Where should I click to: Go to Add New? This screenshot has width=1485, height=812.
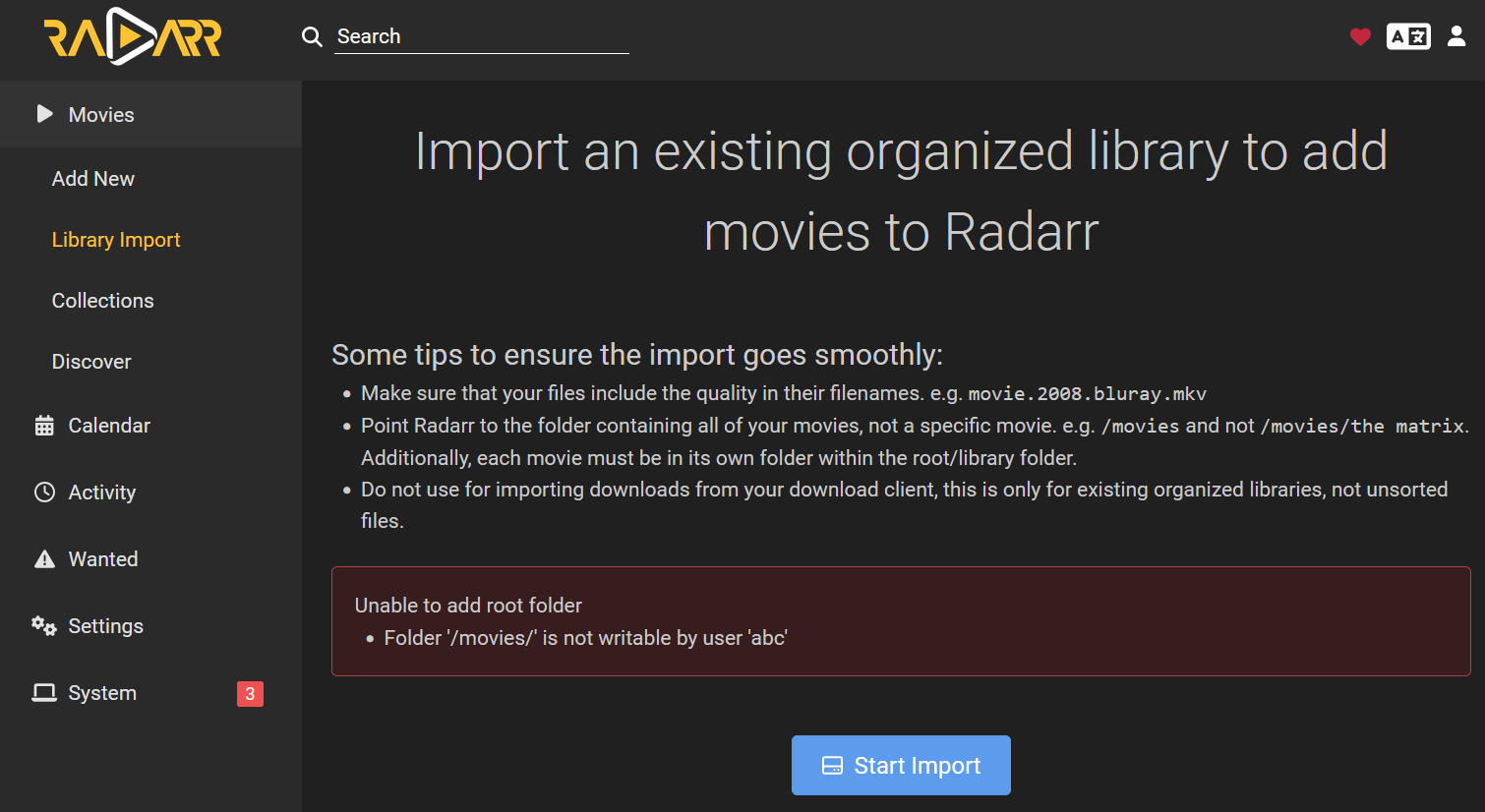pyautogui.click(x=93, y=179)
